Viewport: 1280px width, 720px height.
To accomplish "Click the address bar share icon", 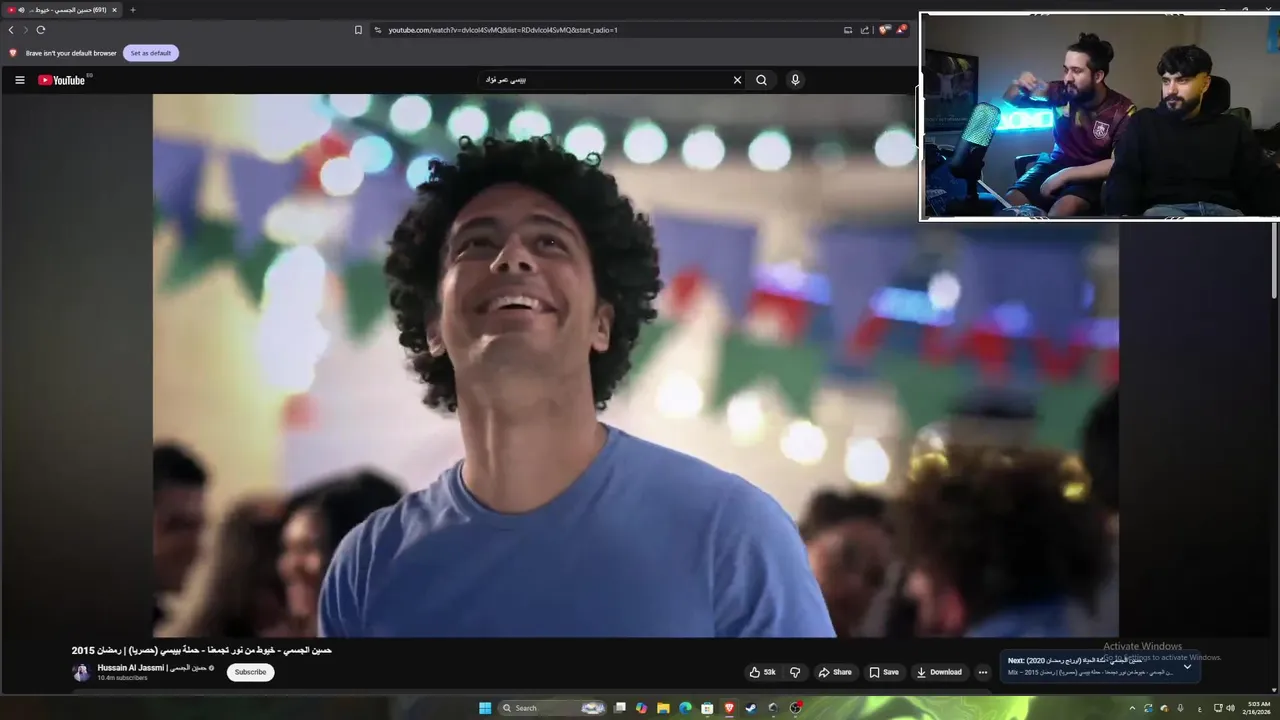I will [x=865, y=30].
